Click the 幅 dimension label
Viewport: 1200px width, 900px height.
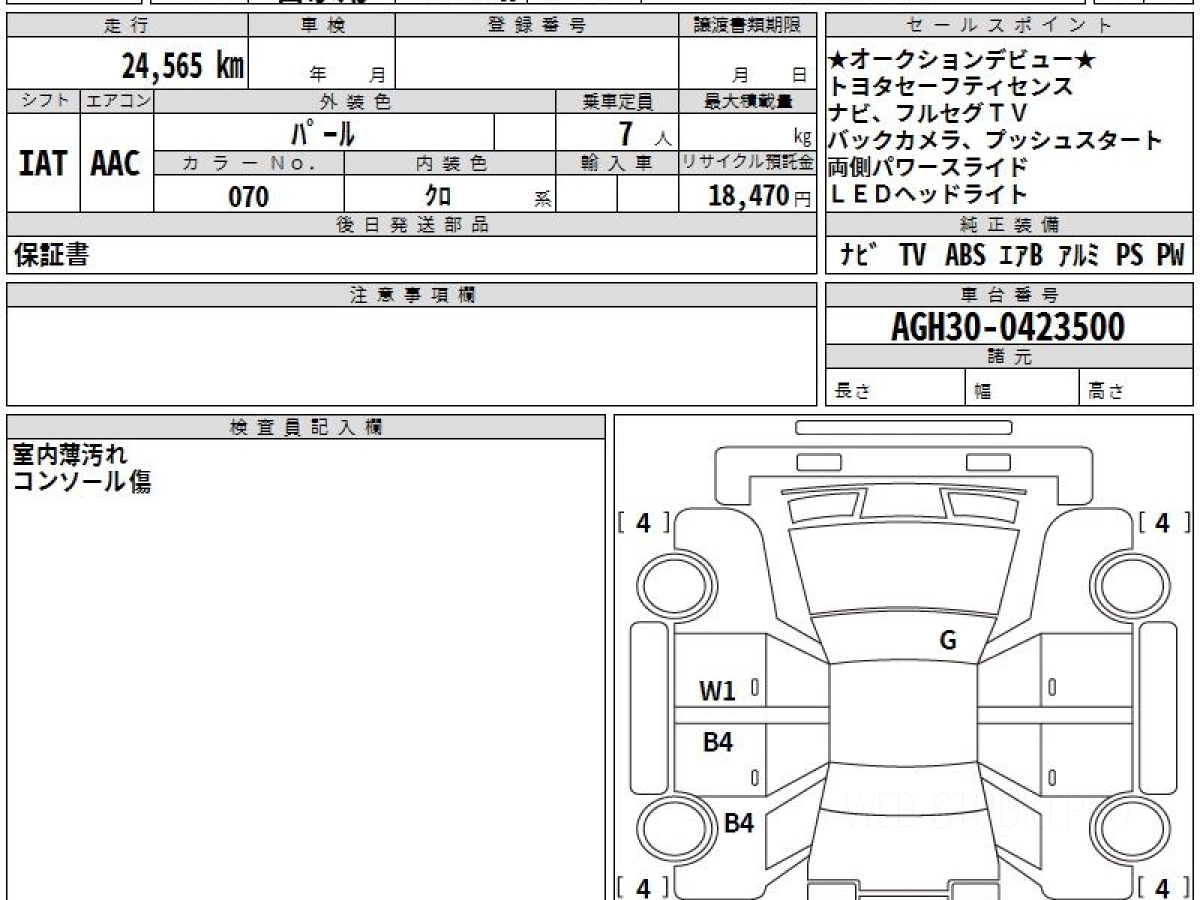983,392
